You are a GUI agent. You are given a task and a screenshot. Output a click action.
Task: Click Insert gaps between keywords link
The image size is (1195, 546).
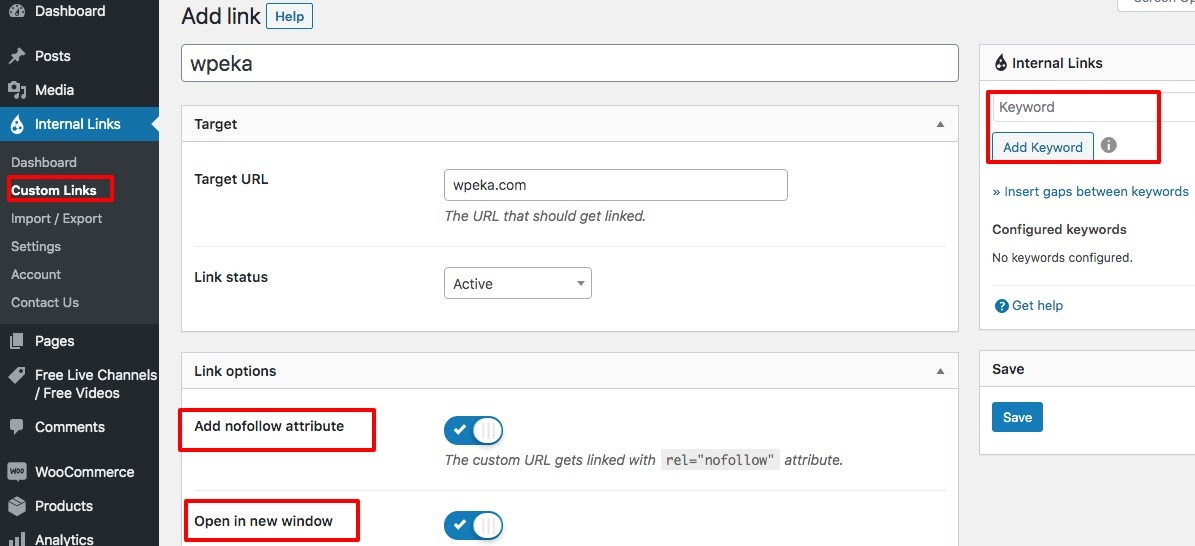tap(1091, 191)
